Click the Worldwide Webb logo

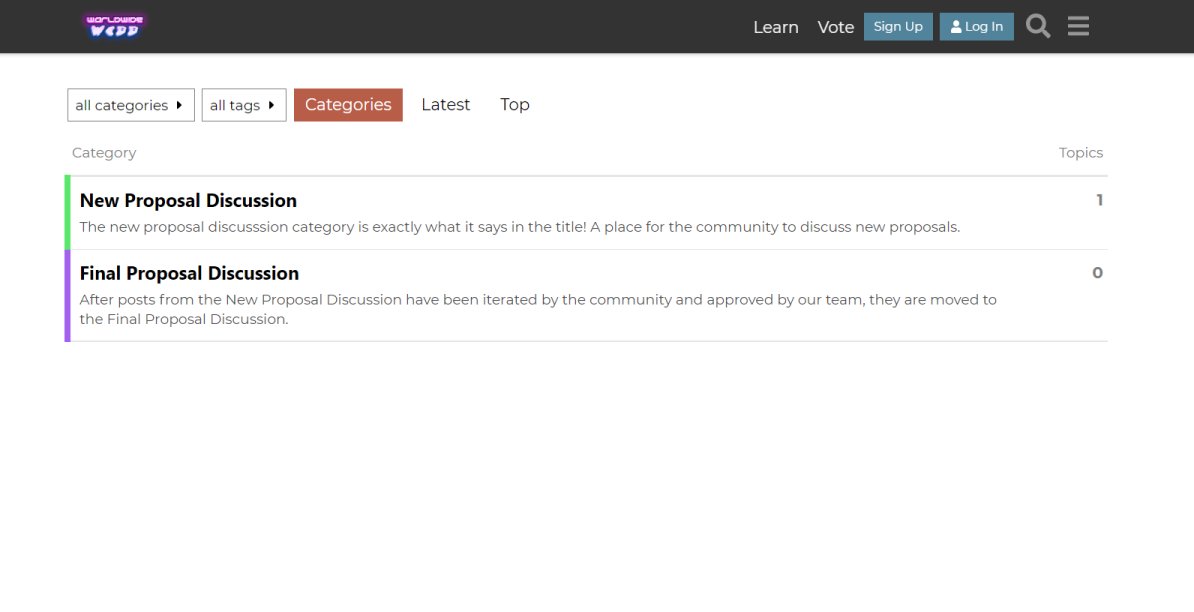click(x=113, y=26)
